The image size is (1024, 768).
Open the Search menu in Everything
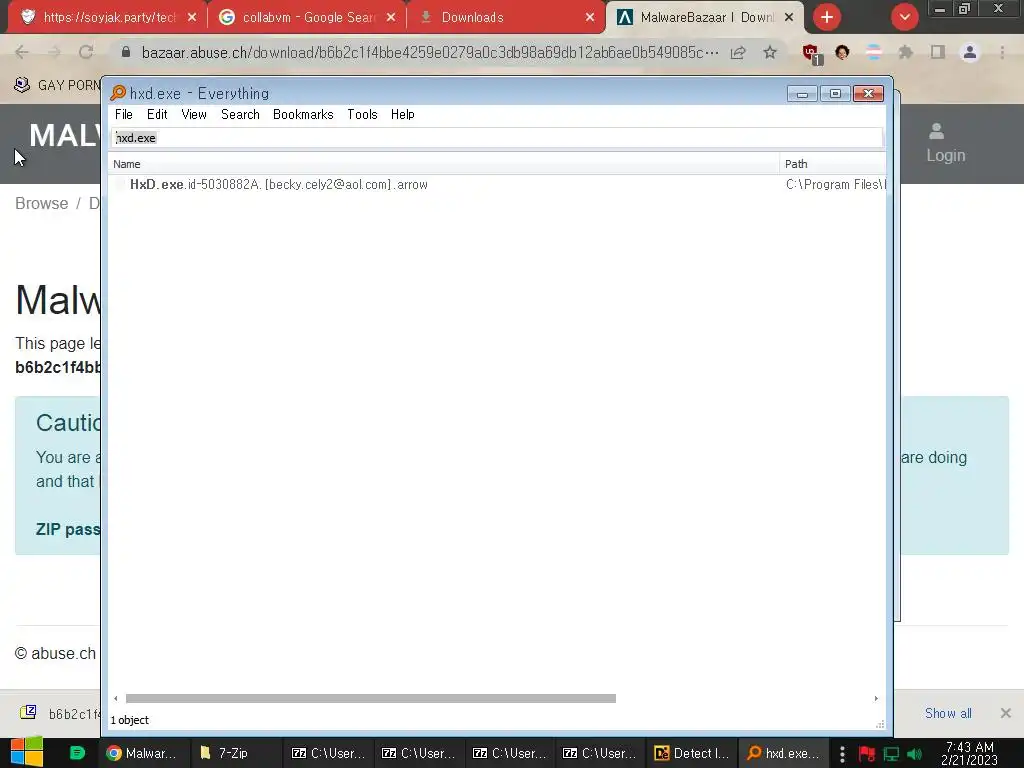pos(240,114)
